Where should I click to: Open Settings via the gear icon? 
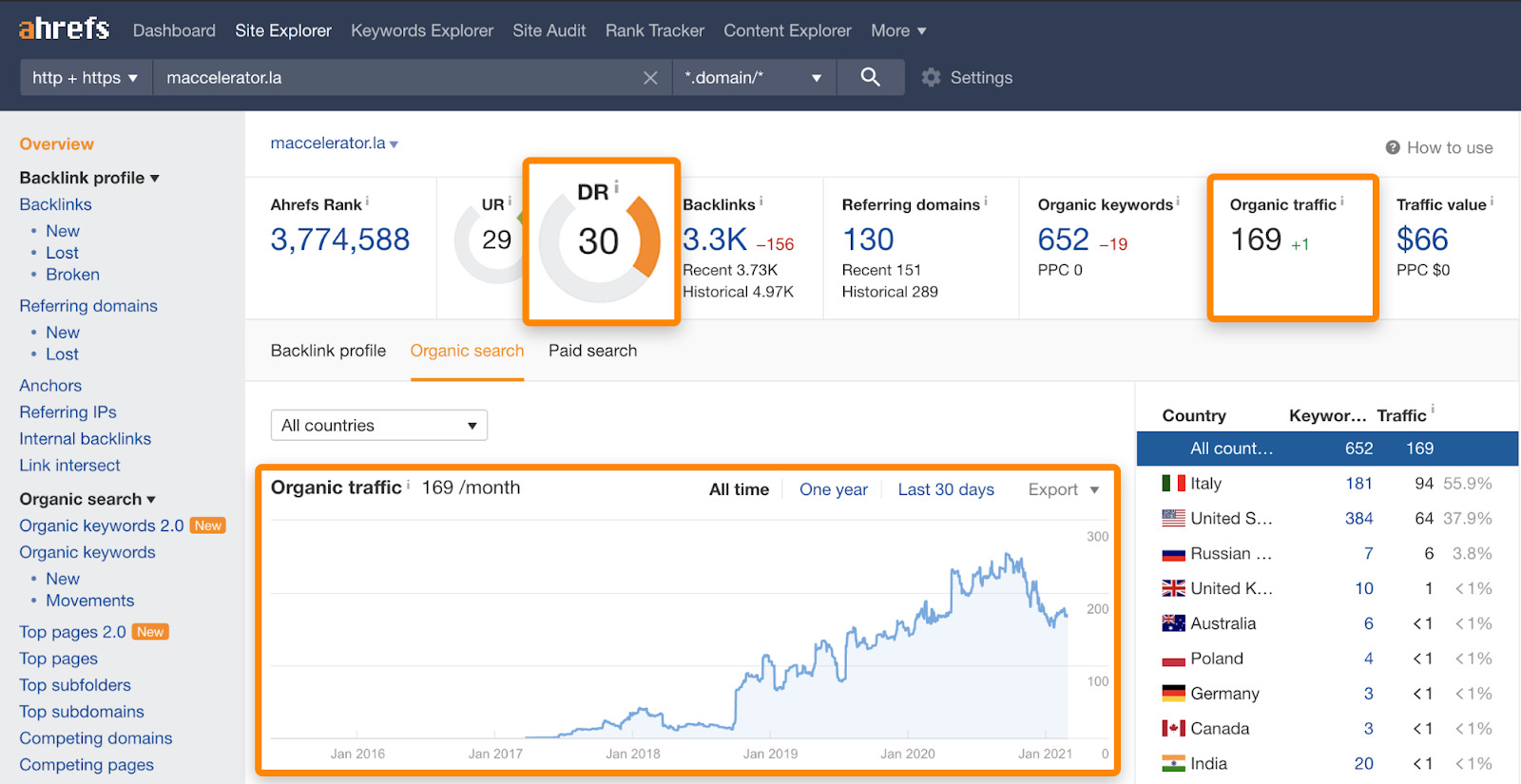coord(931,78)
